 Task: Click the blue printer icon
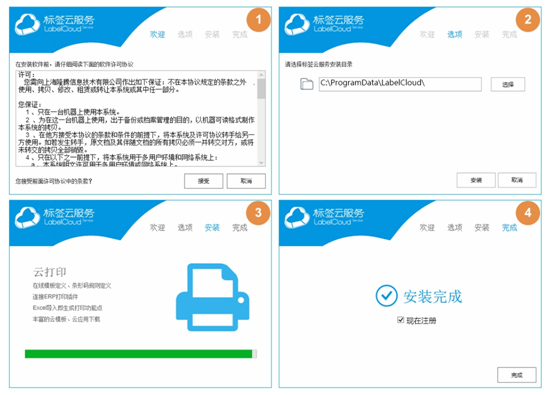(x=213, y=297)
